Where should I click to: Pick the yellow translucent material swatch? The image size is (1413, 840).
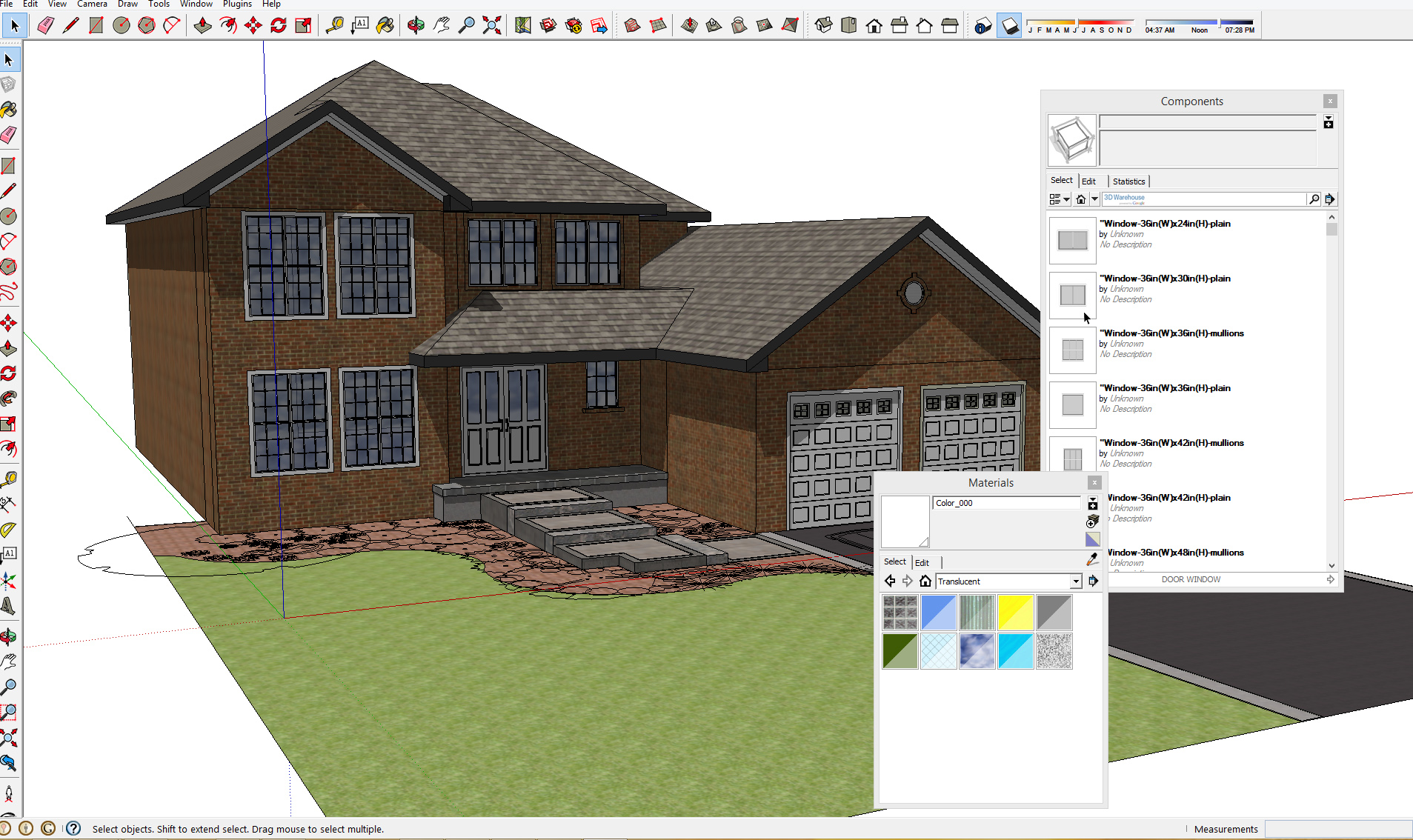click(x=1015, y=613)
